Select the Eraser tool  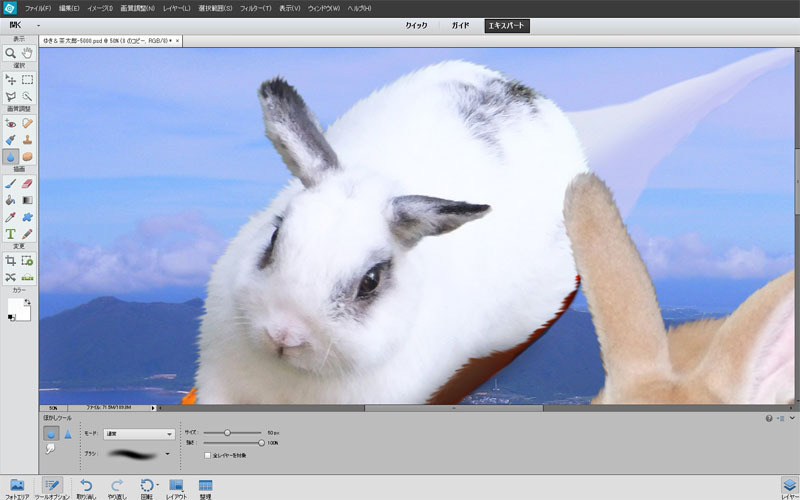click(28, 183)
